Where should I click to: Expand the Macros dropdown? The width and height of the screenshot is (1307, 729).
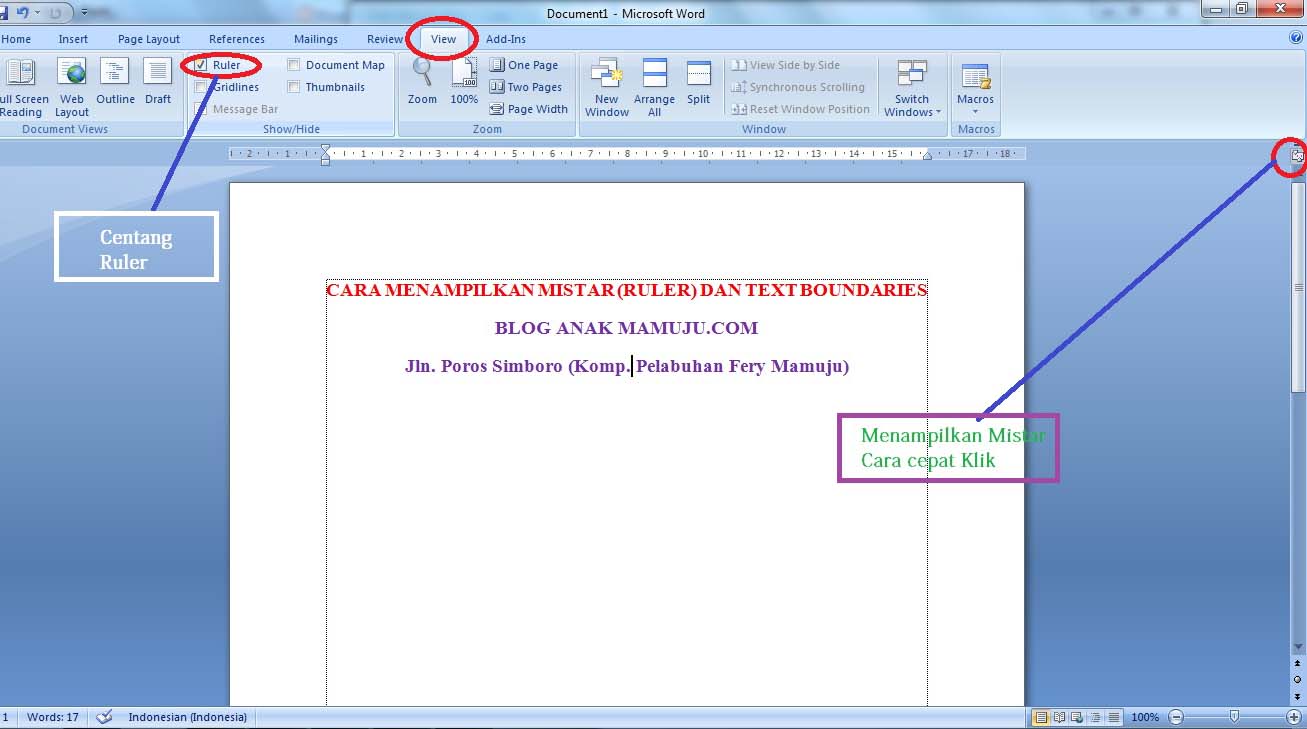coord(975,88)
